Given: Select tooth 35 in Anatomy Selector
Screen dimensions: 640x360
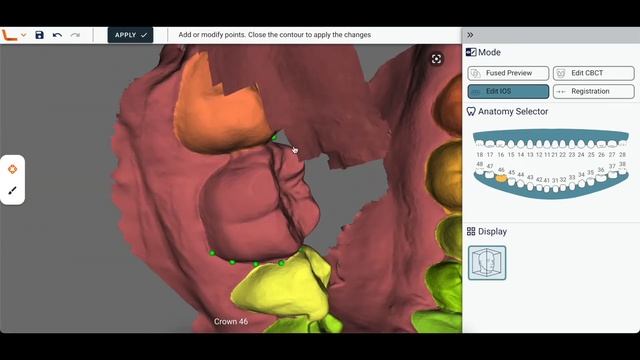Looking at the screenshot, I should 591,182.
